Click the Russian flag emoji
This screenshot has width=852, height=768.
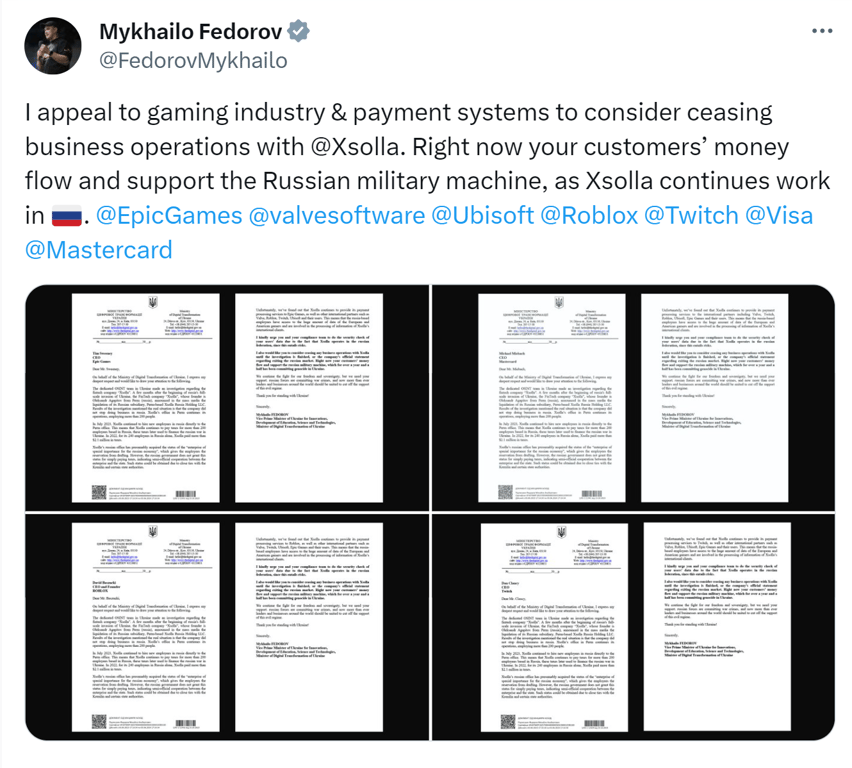coord(63,216)
